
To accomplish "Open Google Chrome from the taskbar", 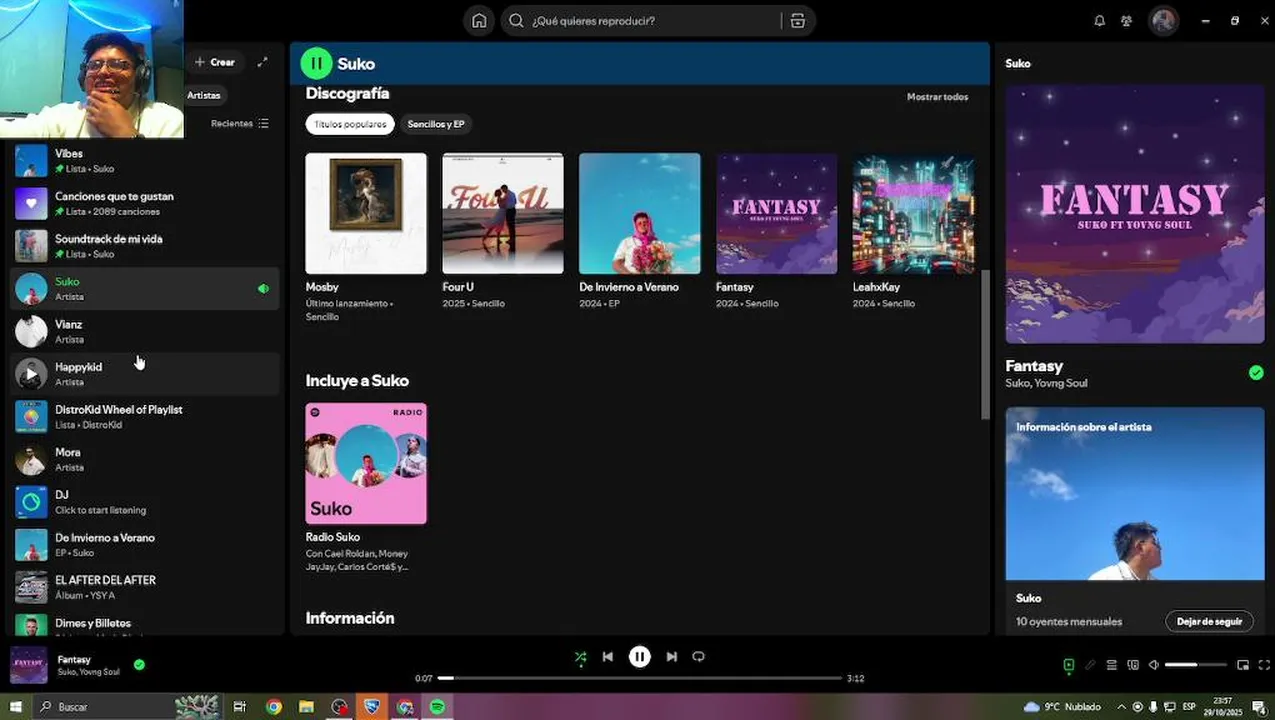I will click(274, 707).
